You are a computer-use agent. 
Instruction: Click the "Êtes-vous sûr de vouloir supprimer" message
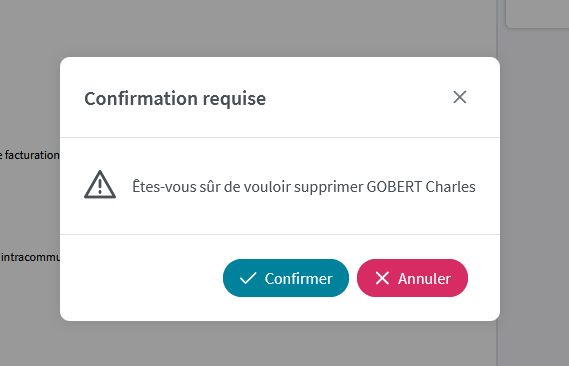[x=248, y=186]
